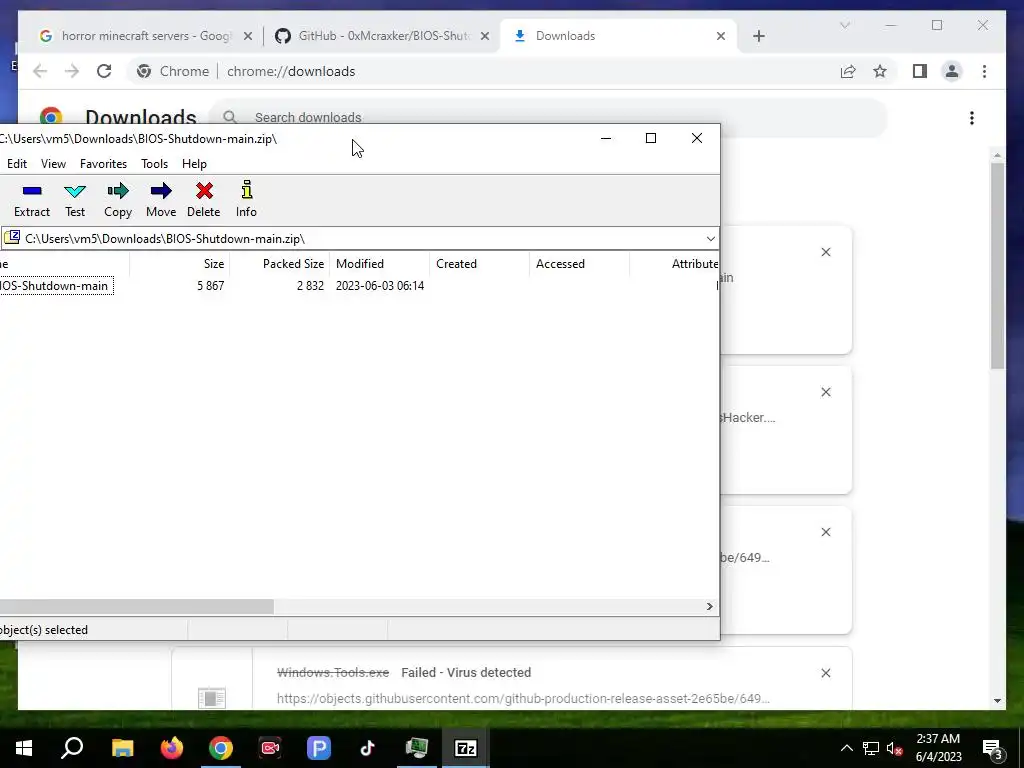Click the Extract button in 7-Zip toolbar
1024x768 pixels.
click(x=31, y=200)
